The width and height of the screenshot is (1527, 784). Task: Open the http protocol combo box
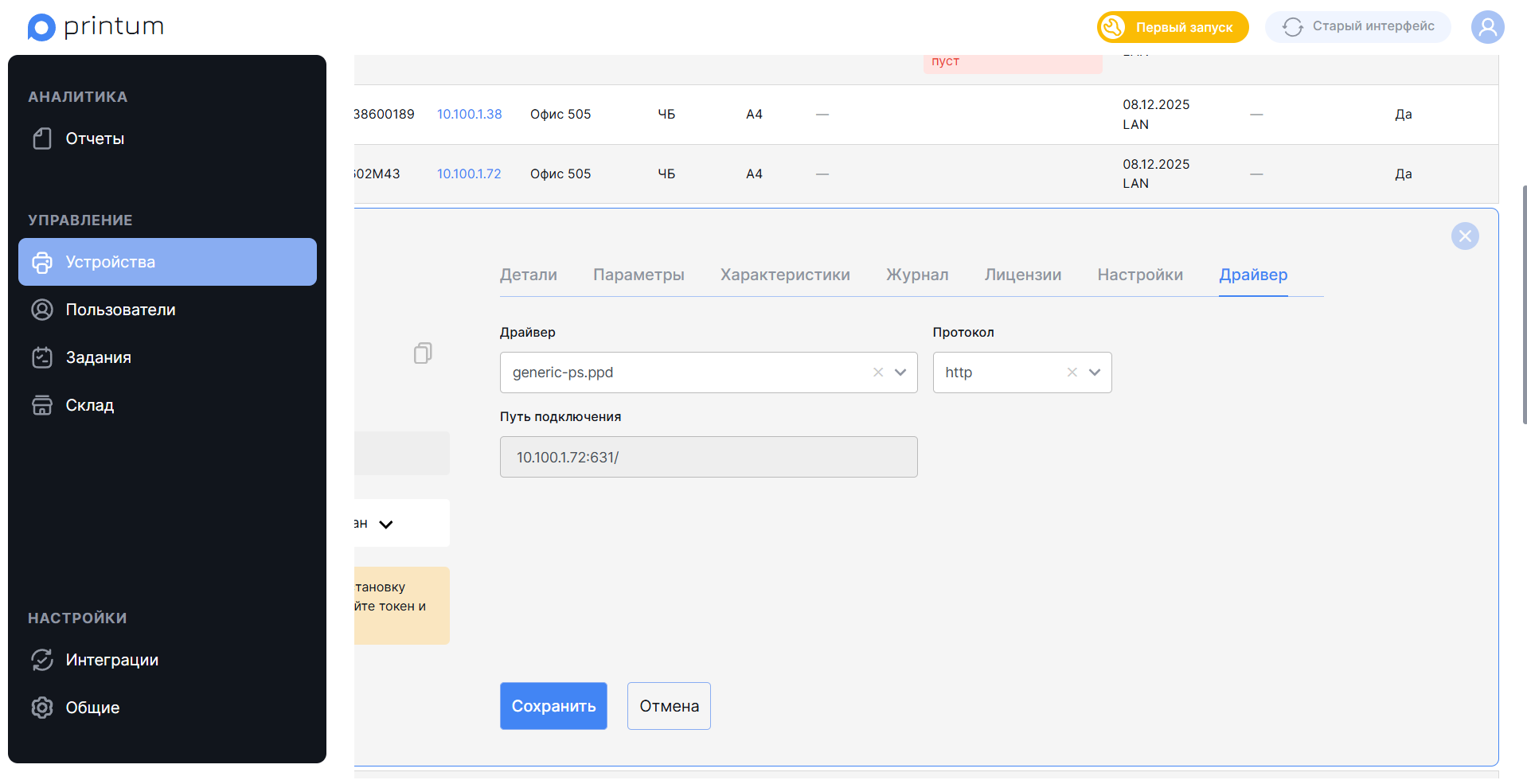point(1022,372)
